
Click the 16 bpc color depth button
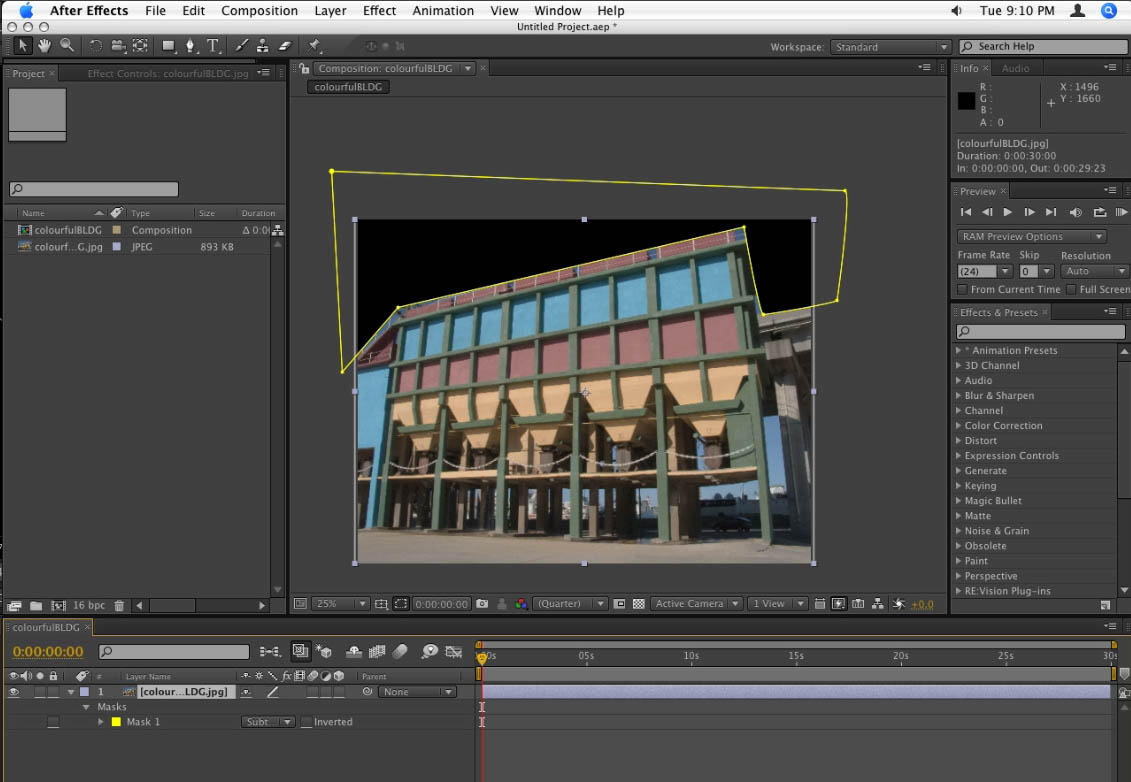pos(88,606)
